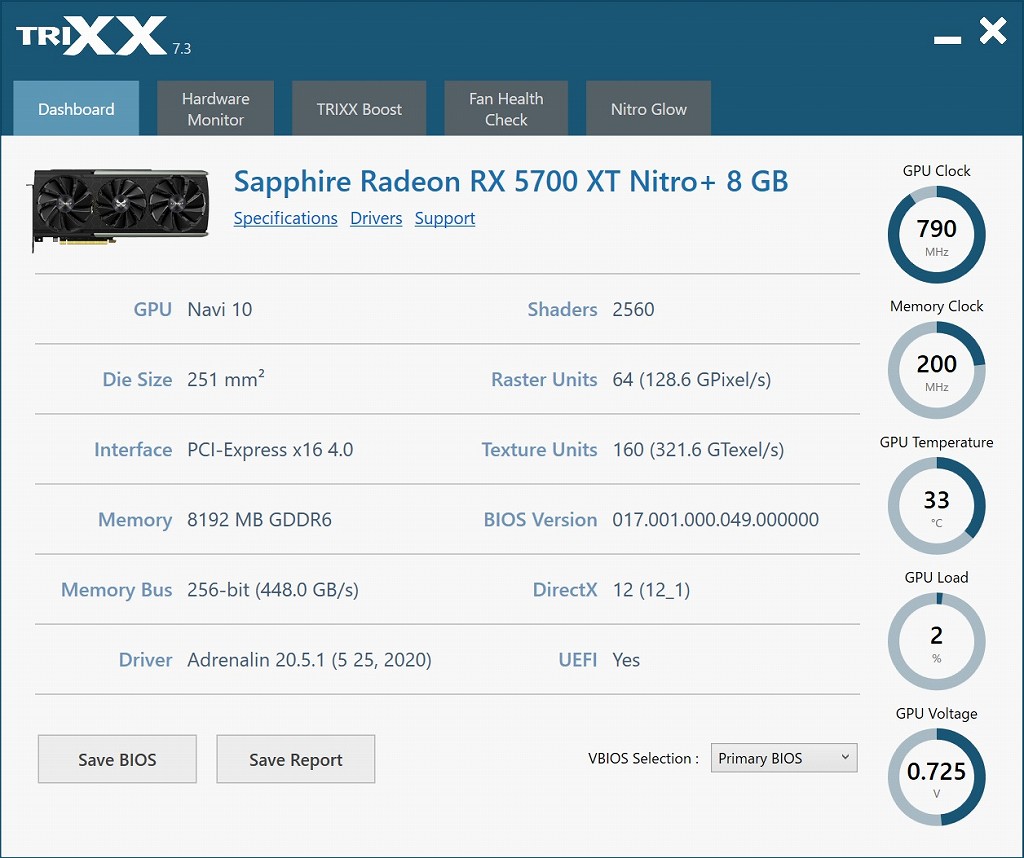Viewport: 1024px width, 858px height.
Task: Click the graphics card thumbnail image
Action: pos(120,208)
